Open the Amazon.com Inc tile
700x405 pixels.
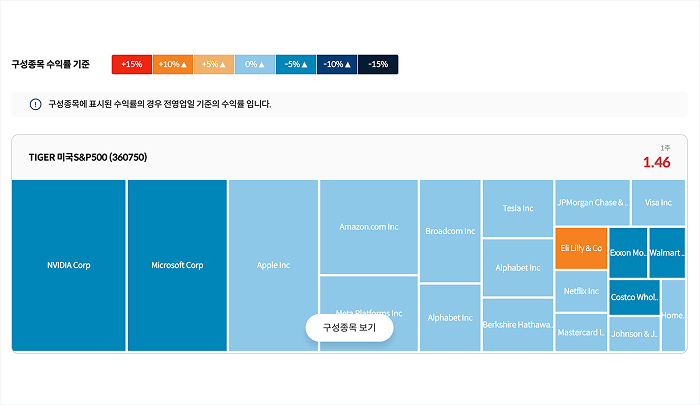point(369,227)
